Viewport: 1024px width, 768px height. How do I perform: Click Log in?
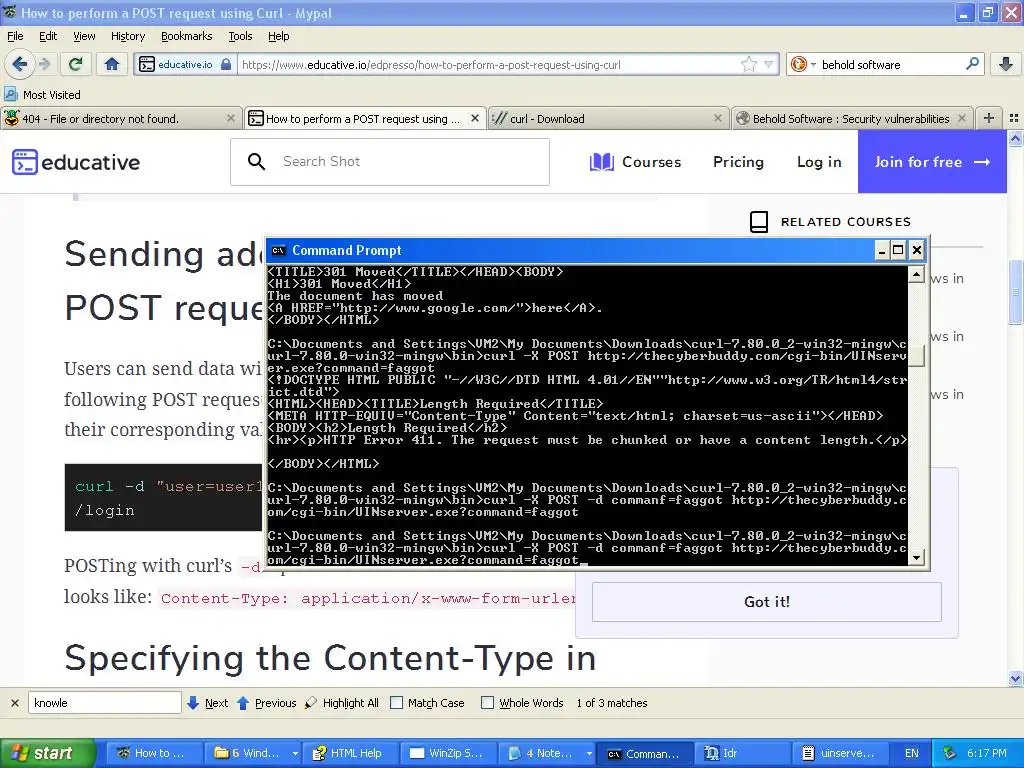[819, 162]
